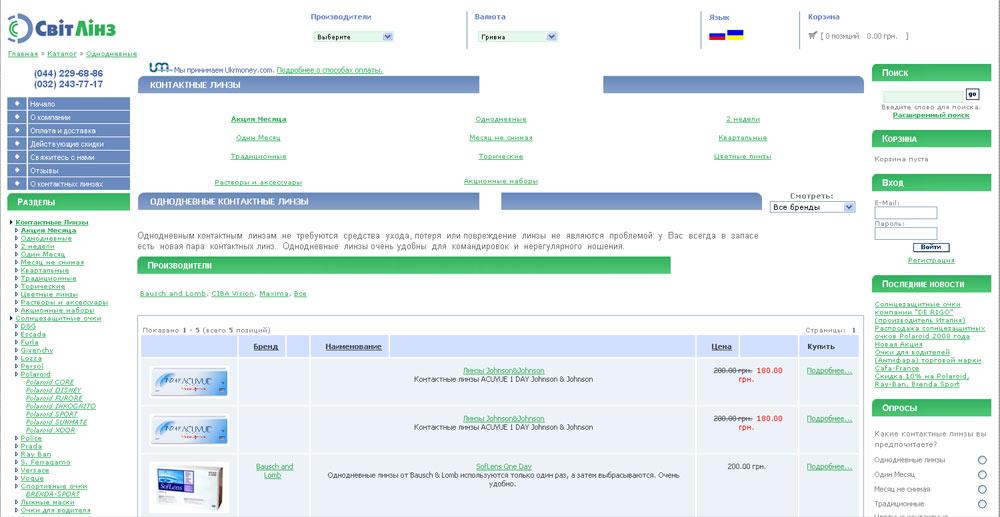Open BRENDA-SPORT sidebar item
Viewport: 1000px width, 517px height.
click(53, 494)
